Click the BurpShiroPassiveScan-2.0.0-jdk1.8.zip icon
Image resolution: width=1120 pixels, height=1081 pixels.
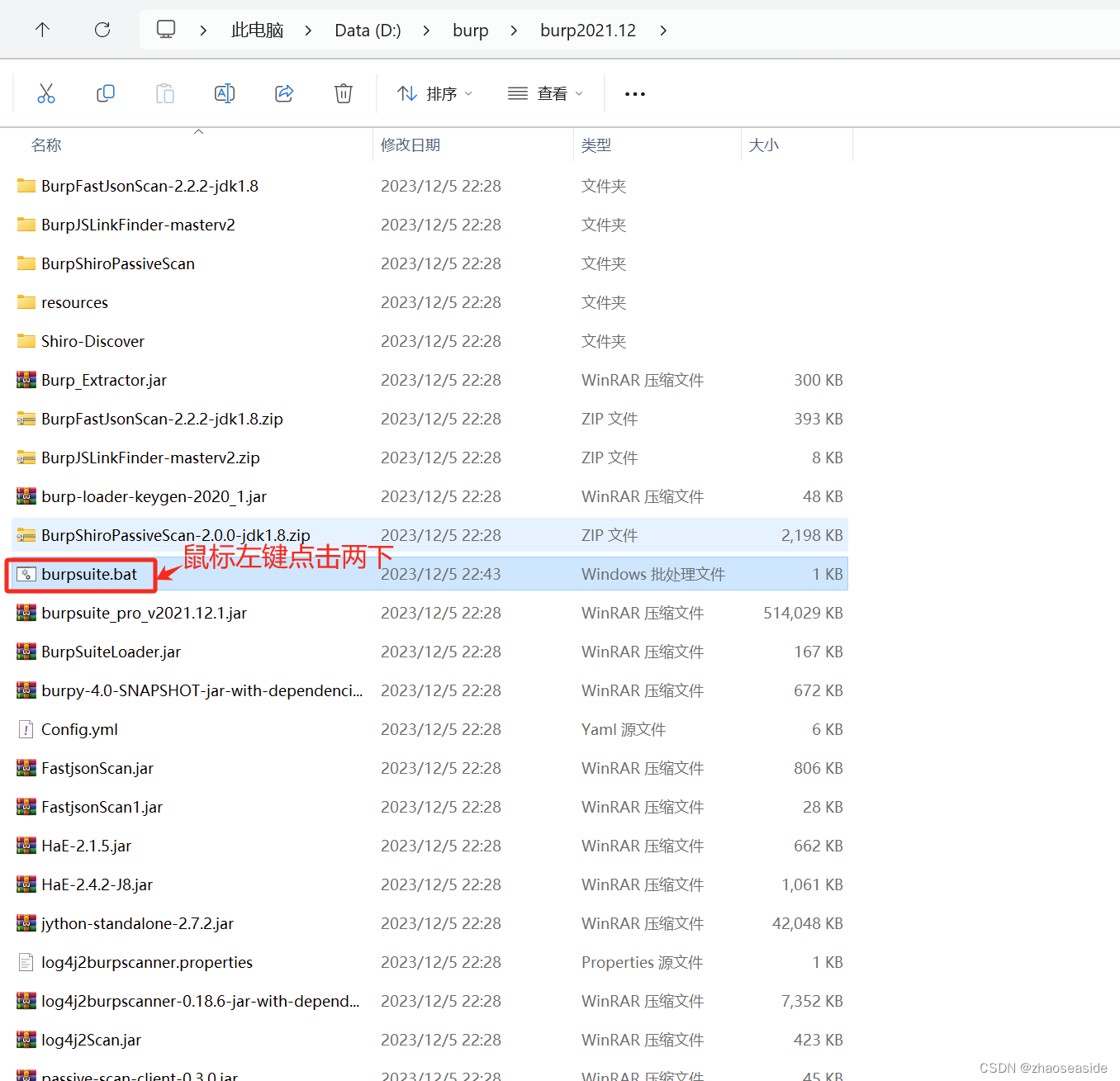(x=26, y=535)
